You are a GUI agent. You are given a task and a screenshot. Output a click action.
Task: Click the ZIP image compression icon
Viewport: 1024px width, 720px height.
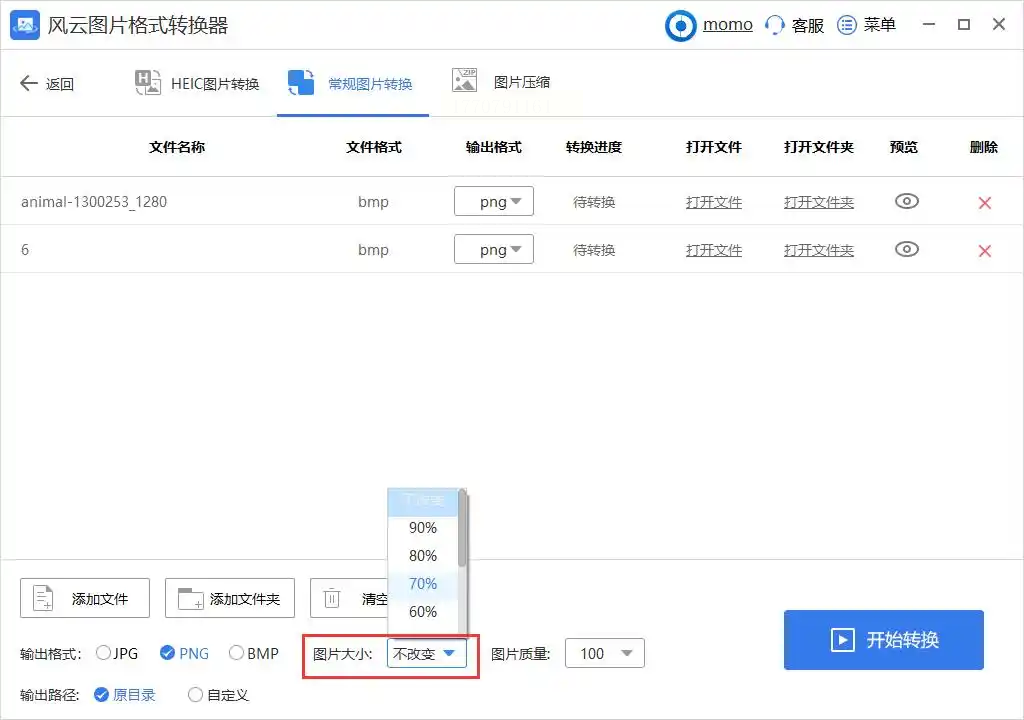pyautogui.click(x=464, y=80)
